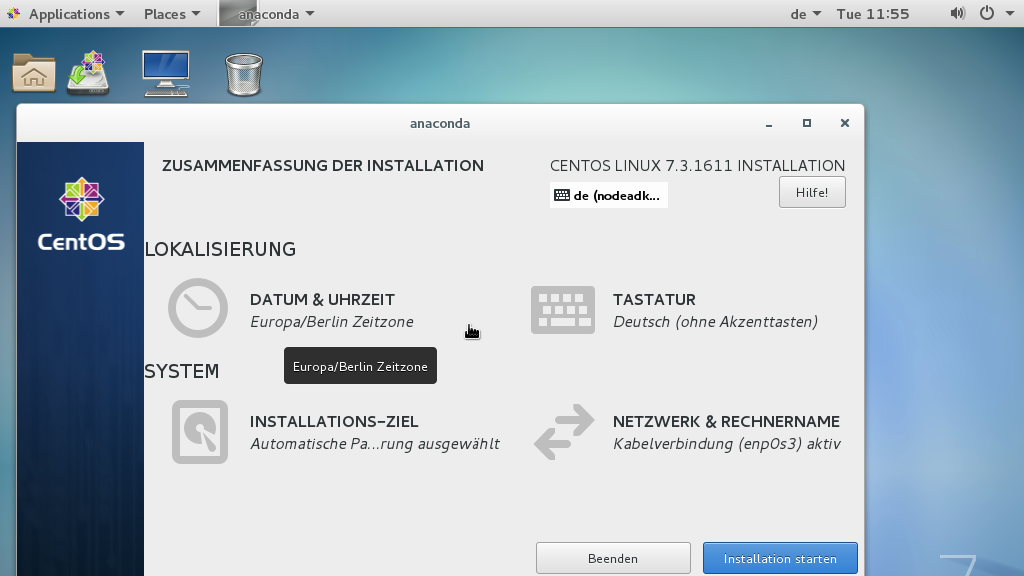
Task: Click 'Deutsch (ohne Akzenttasten)' text
Action: coord(715,322)
